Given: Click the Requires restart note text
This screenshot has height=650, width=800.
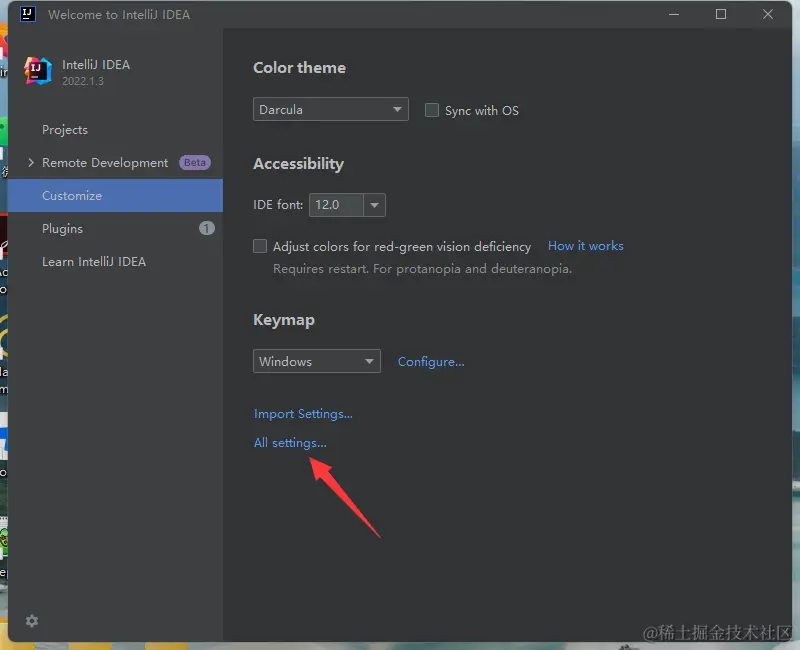Looking at the screenshot, I should (x=422, y=269).
